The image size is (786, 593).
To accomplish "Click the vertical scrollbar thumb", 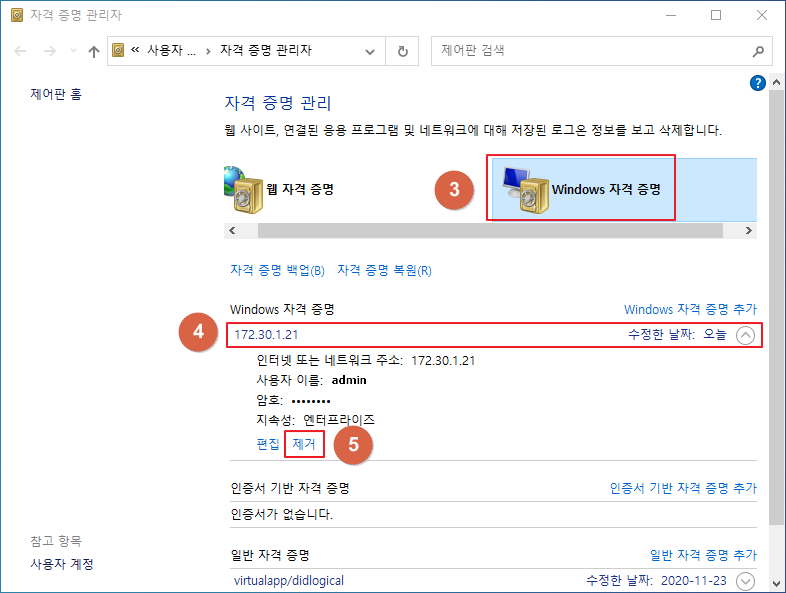I will point(776,307).
